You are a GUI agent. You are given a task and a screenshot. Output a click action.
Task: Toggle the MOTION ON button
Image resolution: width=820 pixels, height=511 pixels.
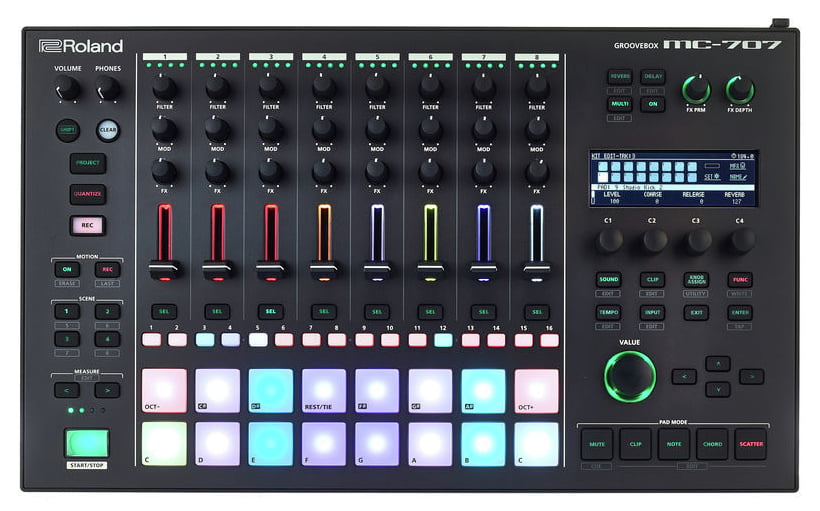click(67, 269)
